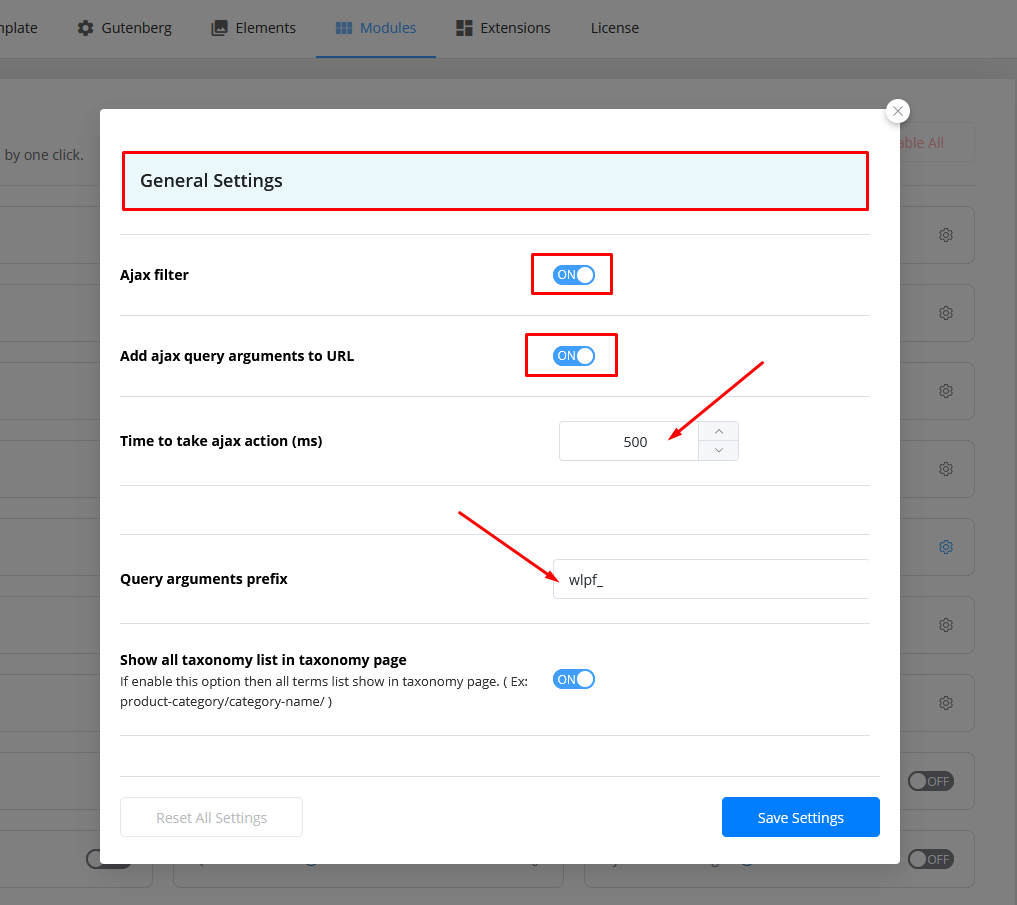Increase ajax action time with up arrow
The height and width of the screenshot is (905, 1017).
click(718, 431)
